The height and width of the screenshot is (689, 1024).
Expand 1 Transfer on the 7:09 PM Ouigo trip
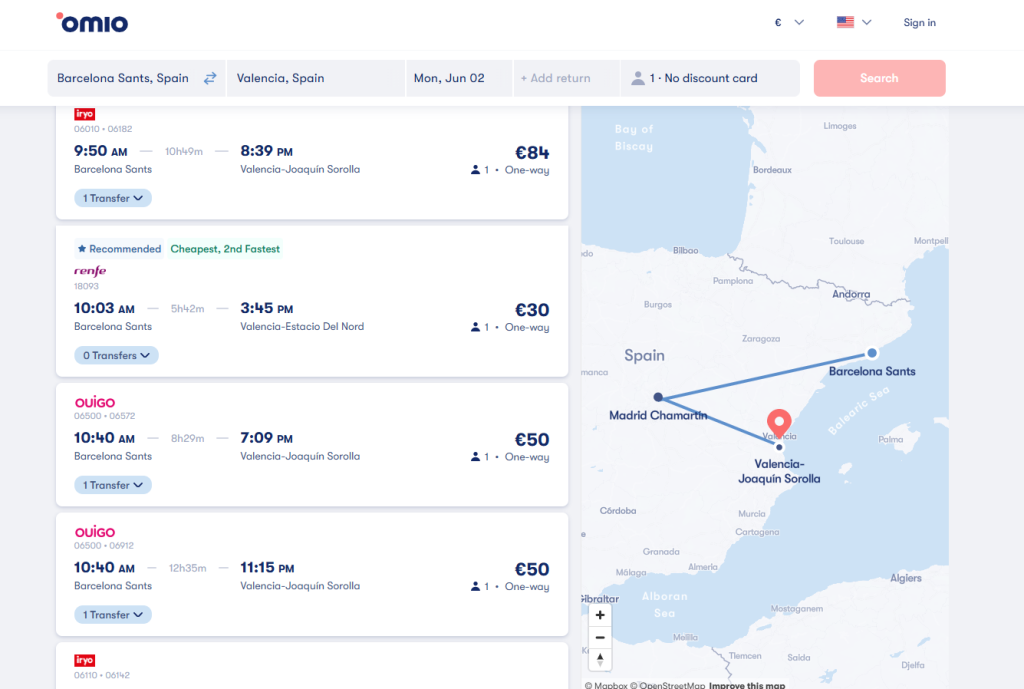click(112, 485)
